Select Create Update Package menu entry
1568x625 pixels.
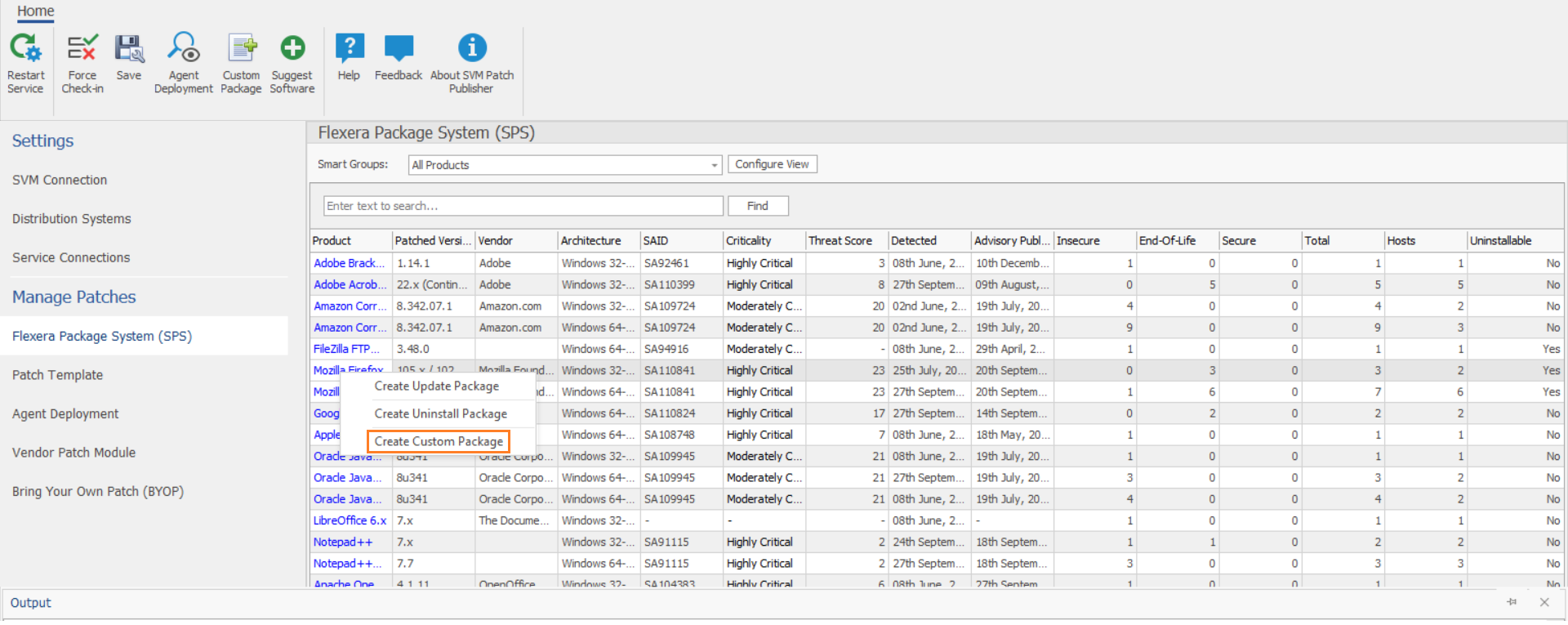436,386
